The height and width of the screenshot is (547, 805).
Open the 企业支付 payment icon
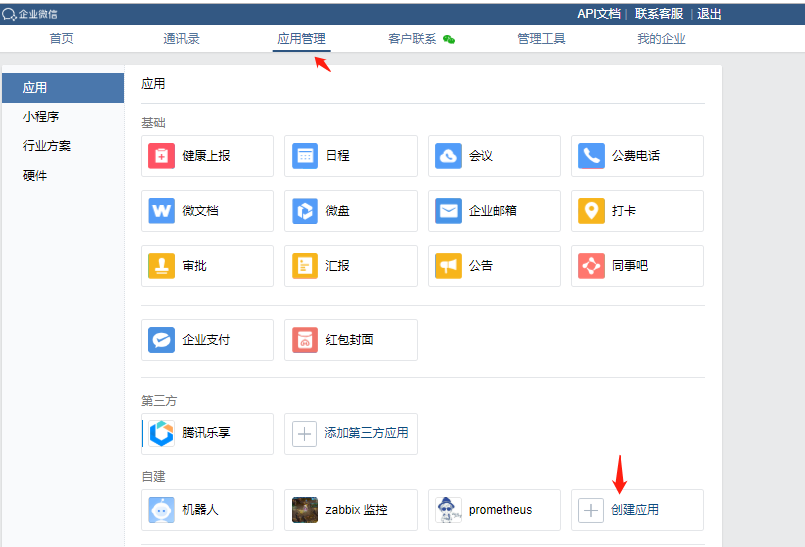[x=161, y=339]
